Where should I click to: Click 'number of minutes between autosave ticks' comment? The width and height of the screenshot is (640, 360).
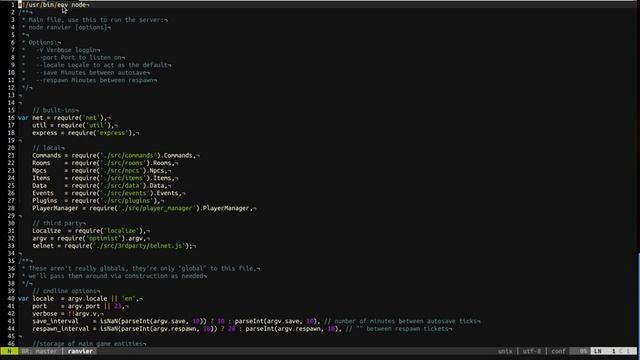pos(401,321)
